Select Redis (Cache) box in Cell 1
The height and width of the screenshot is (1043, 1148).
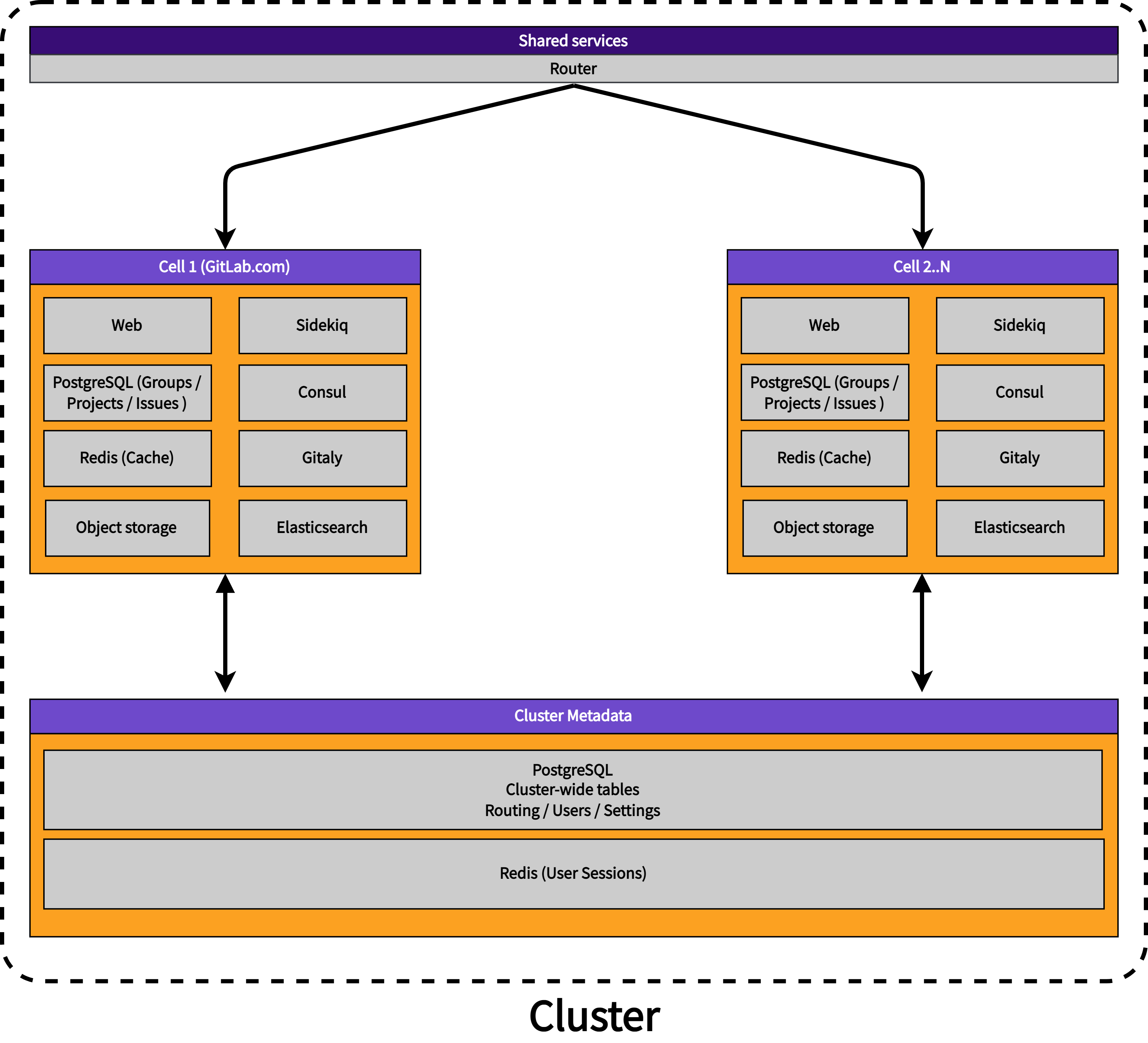(127, 458)
